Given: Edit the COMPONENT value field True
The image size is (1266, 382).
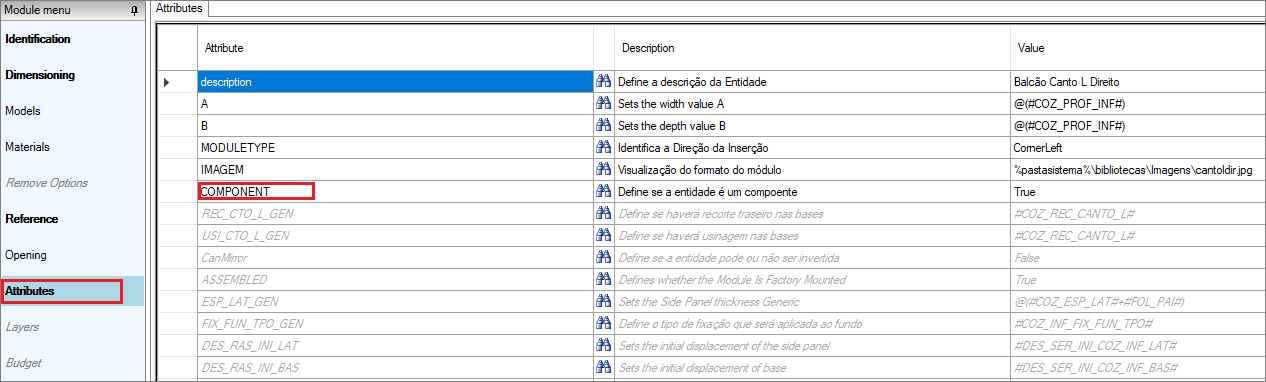Looking at the screenshot, I should (x=1137, y=191).
